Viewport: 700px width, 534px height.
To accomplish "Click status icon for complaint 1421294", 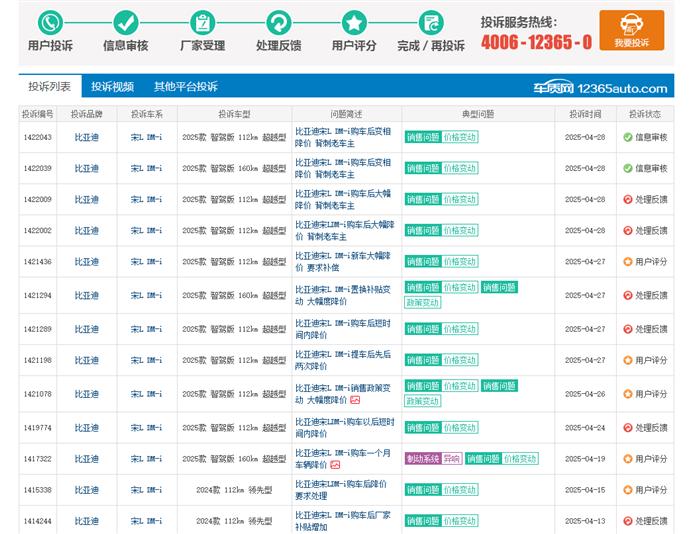I will point(628,295).
